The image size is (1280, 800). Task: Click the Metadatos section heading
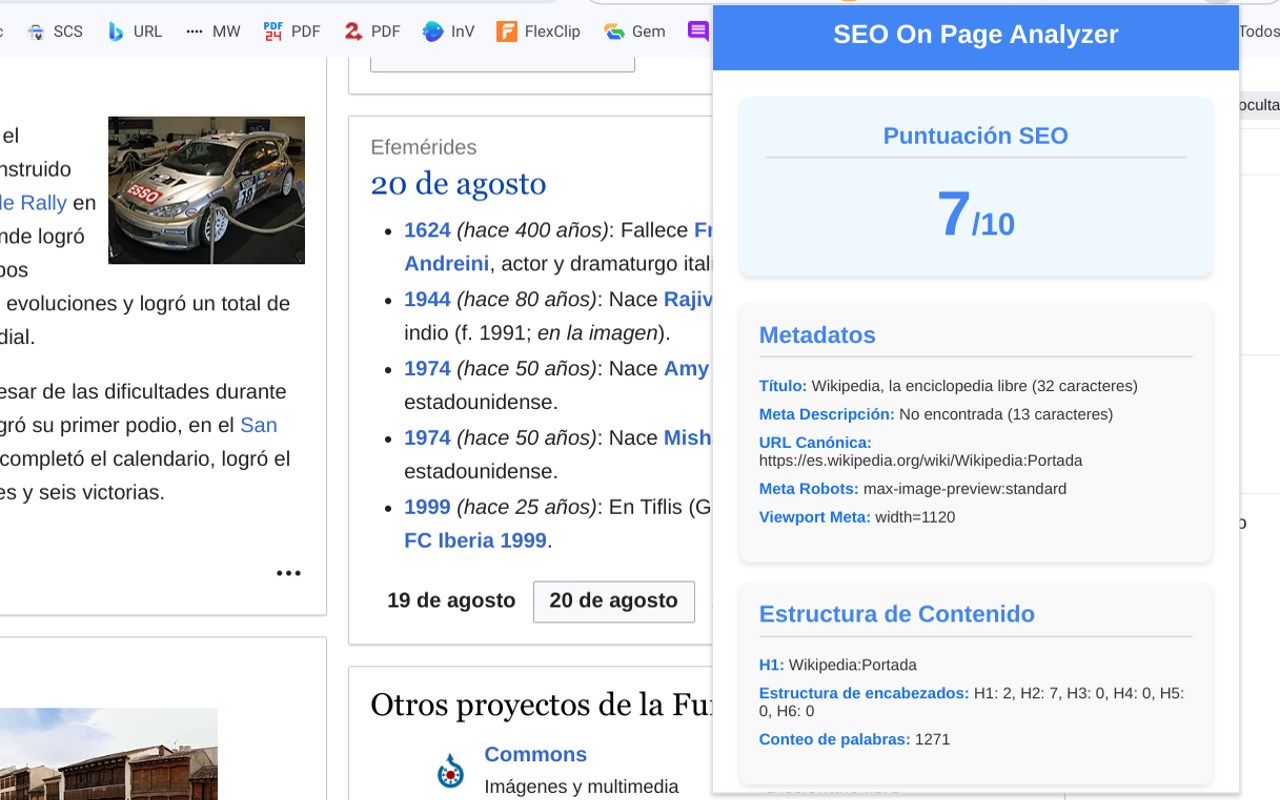coord(817,335)
